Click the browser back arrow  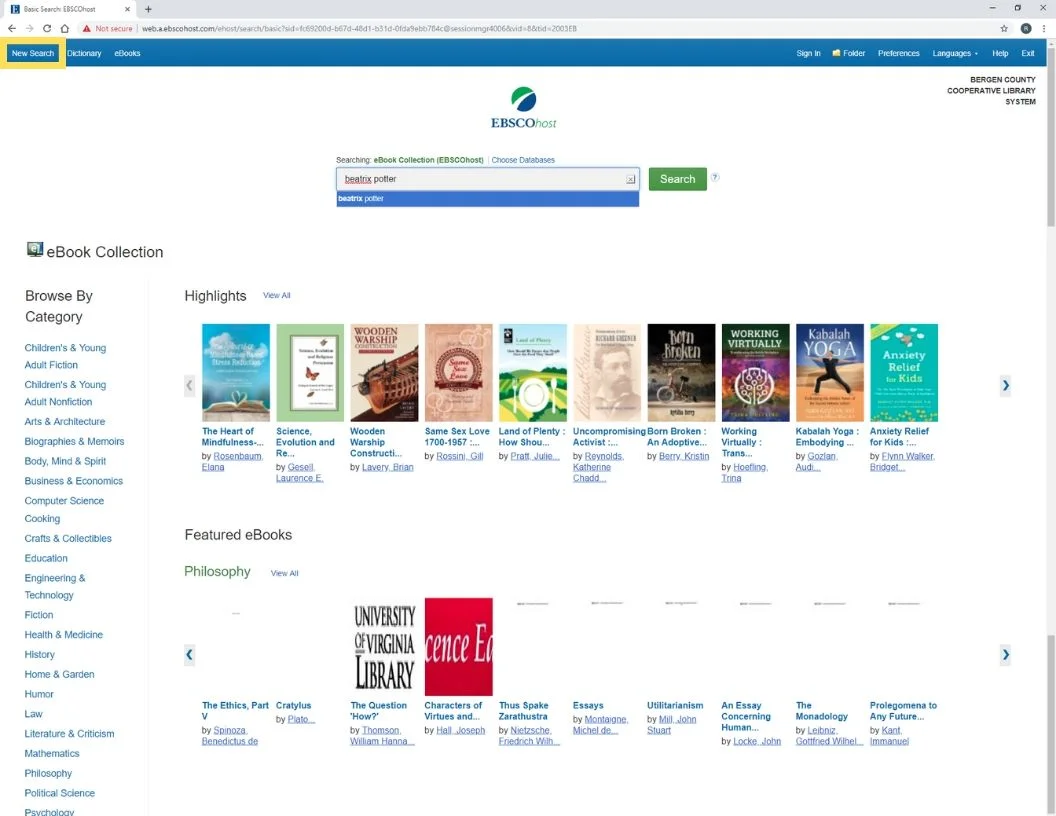coord(11,28)
